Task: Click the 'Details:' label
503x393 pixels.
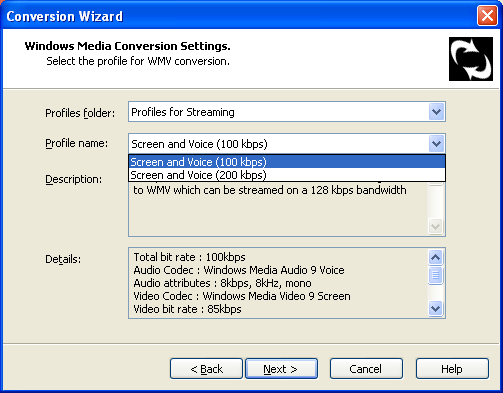Action: click(x=63, y=259)
